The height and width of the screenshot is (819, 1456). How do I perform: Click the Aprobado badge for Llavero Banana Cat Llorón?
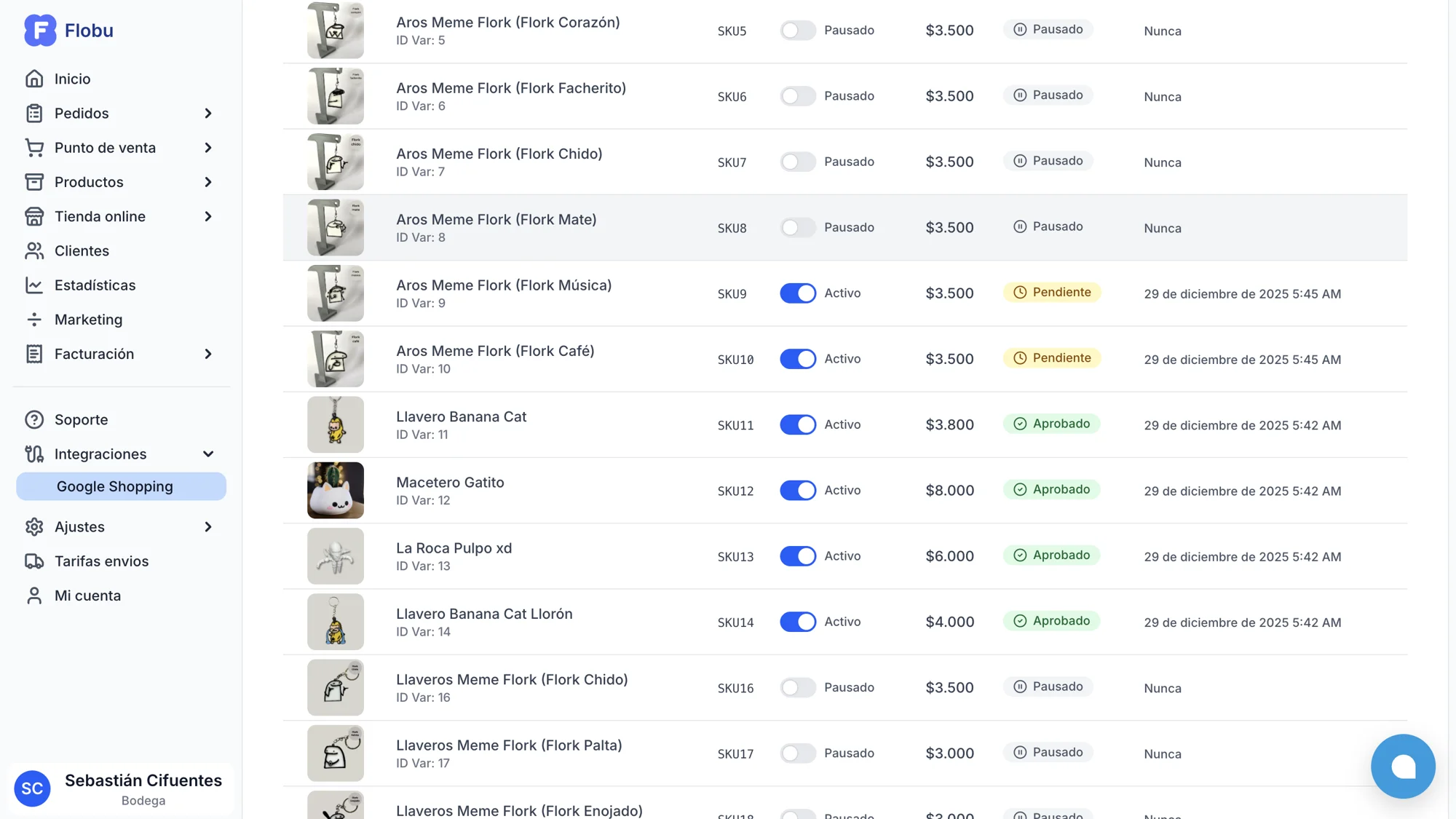(x=1052, y=621)
